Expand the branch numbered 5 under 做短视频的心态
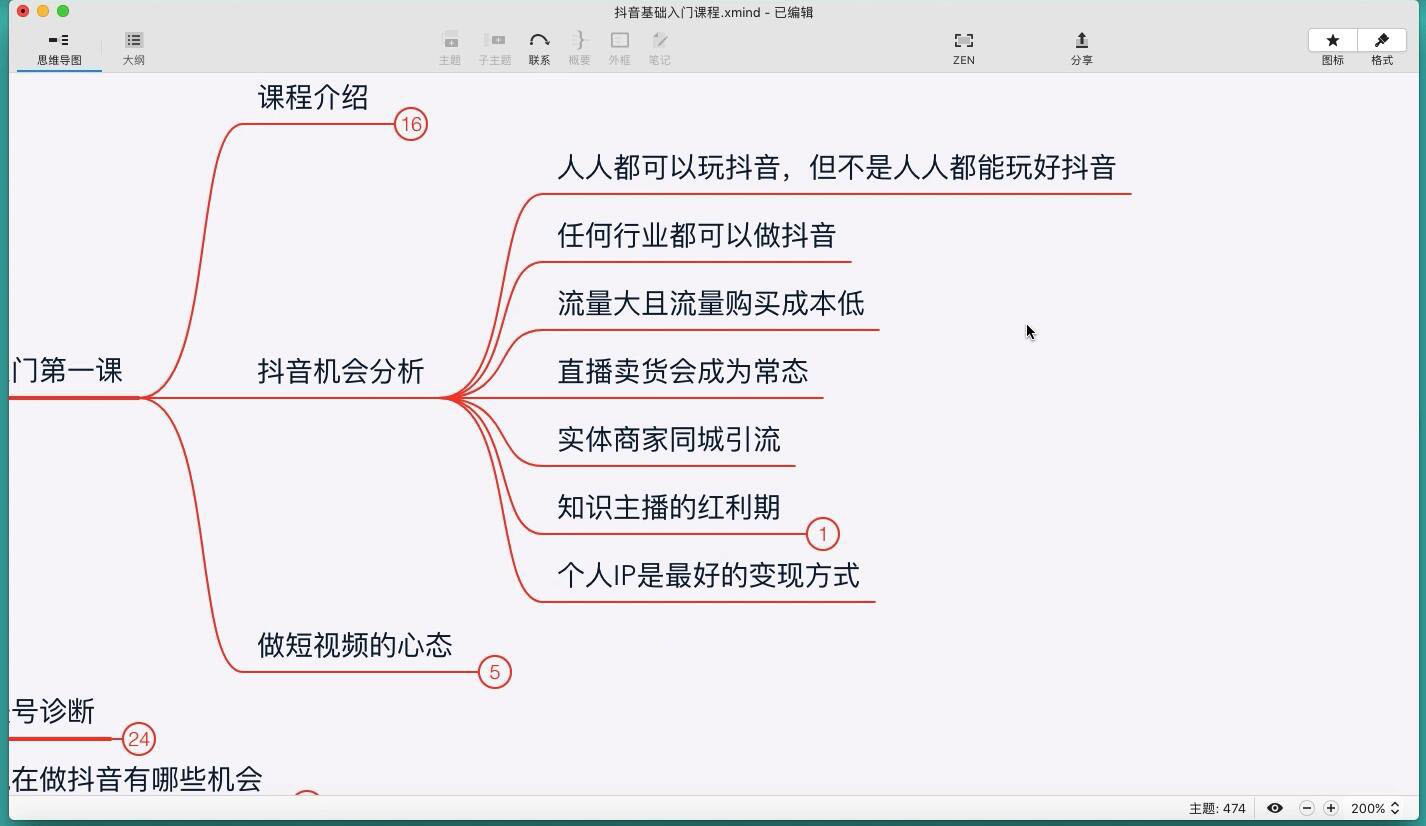Image resolution: width=1426 pixels, height=826 pixels. point(496,672)
